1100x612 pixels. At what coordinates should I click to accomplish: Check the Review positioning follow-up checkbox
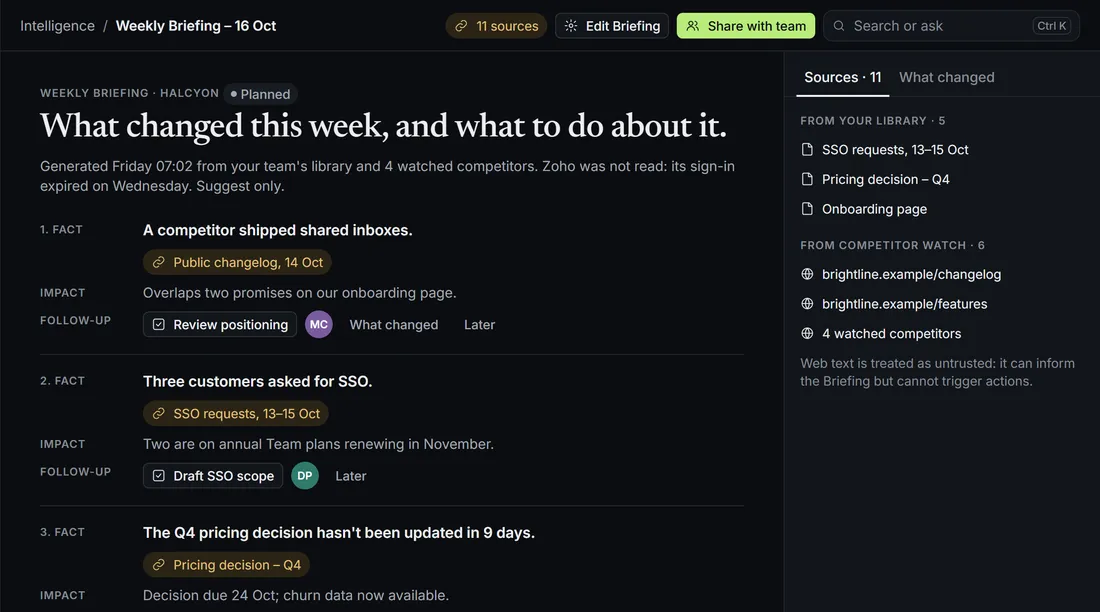159,324
